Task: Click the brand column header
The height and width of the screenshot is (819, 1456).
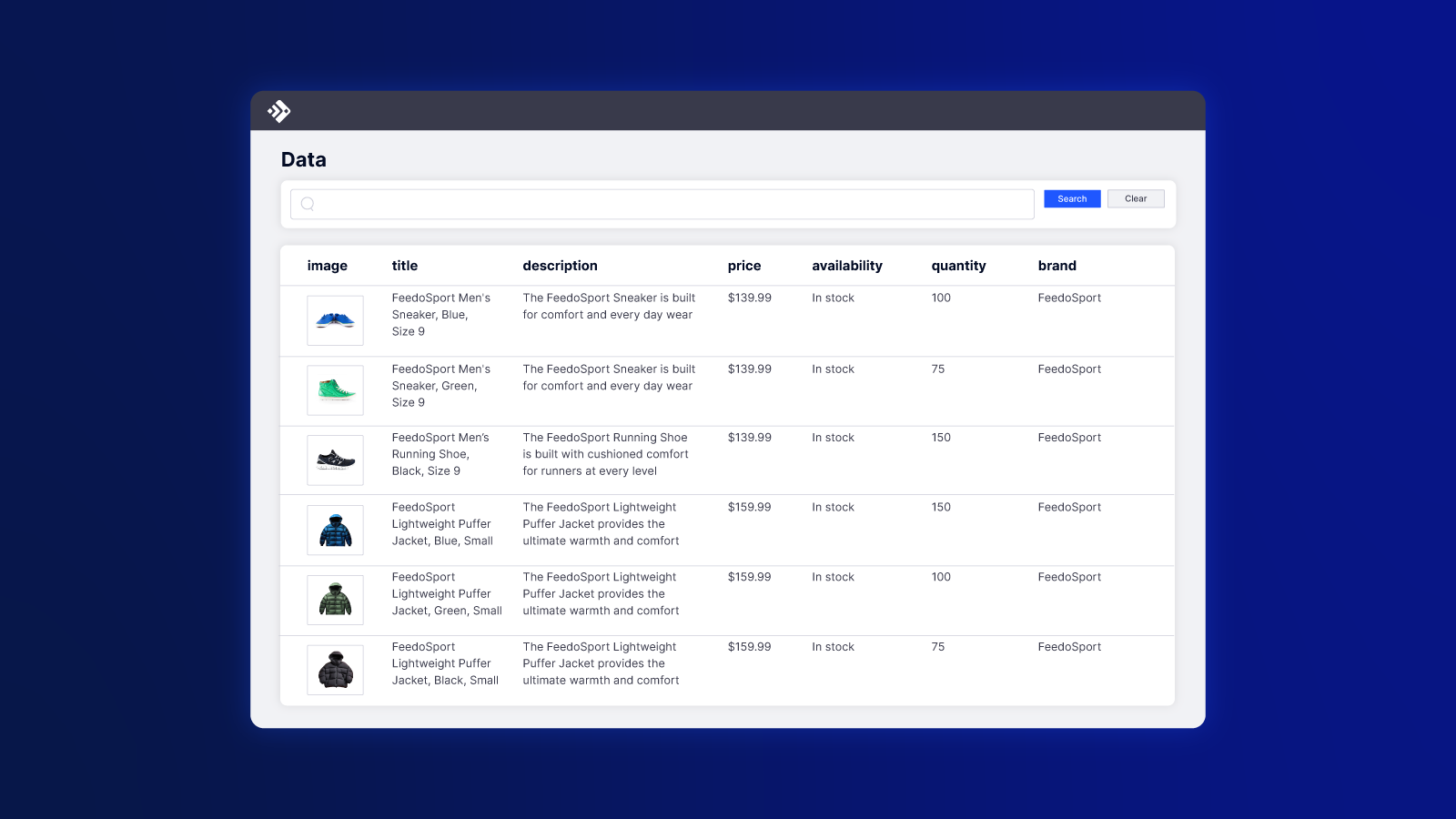Action: 1057,266
